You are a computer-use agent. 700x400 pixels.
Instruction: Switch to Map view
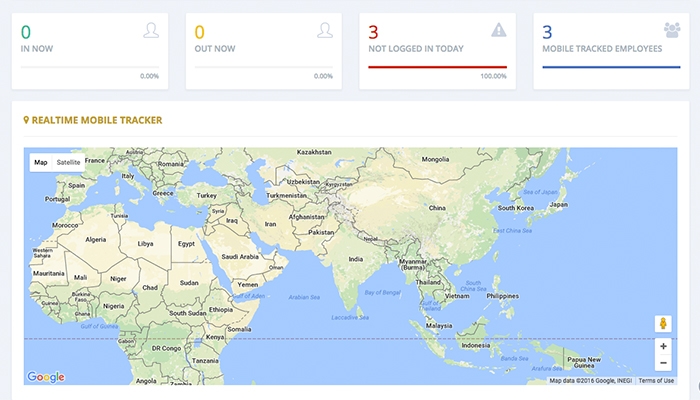click(41, 162)
